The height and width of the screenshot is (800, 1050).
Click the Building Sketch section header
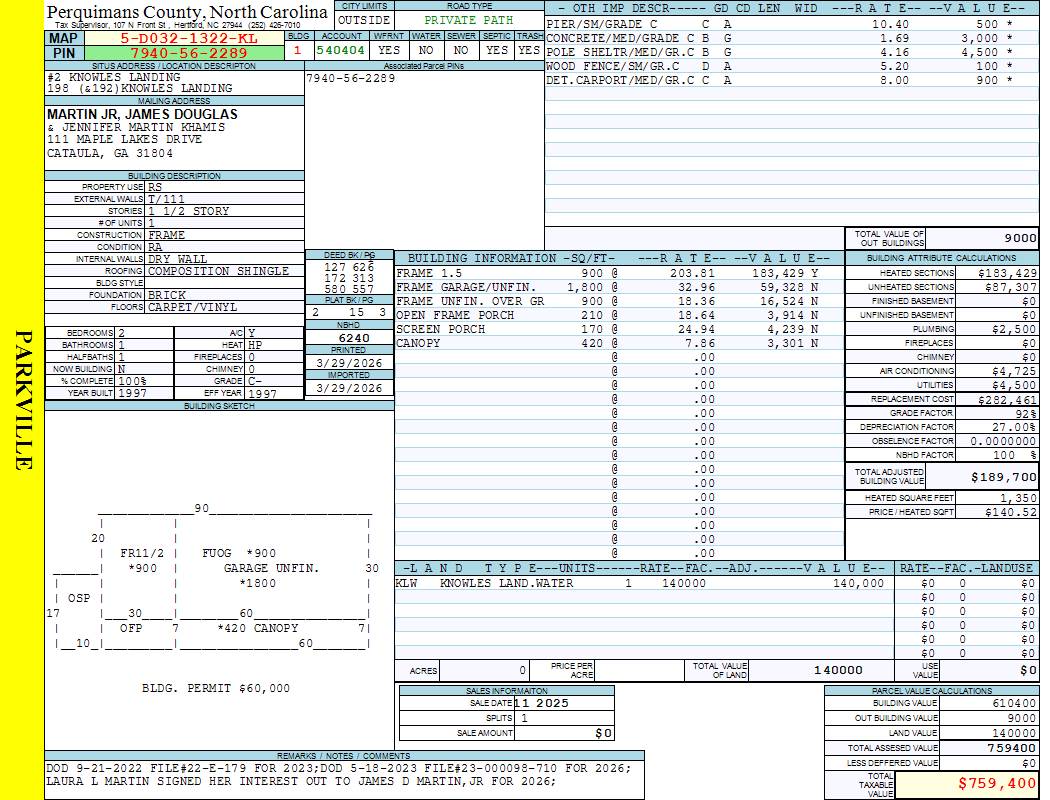[x=219, y=406]
